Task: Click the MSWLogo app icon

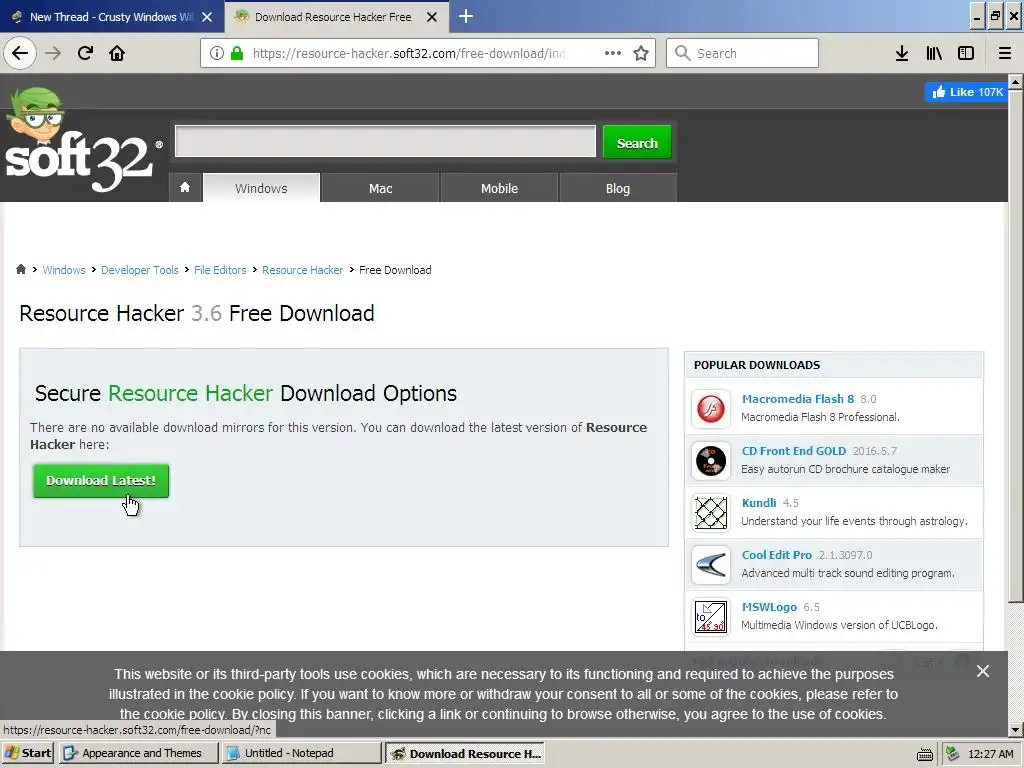Action: tap(711, 617)
